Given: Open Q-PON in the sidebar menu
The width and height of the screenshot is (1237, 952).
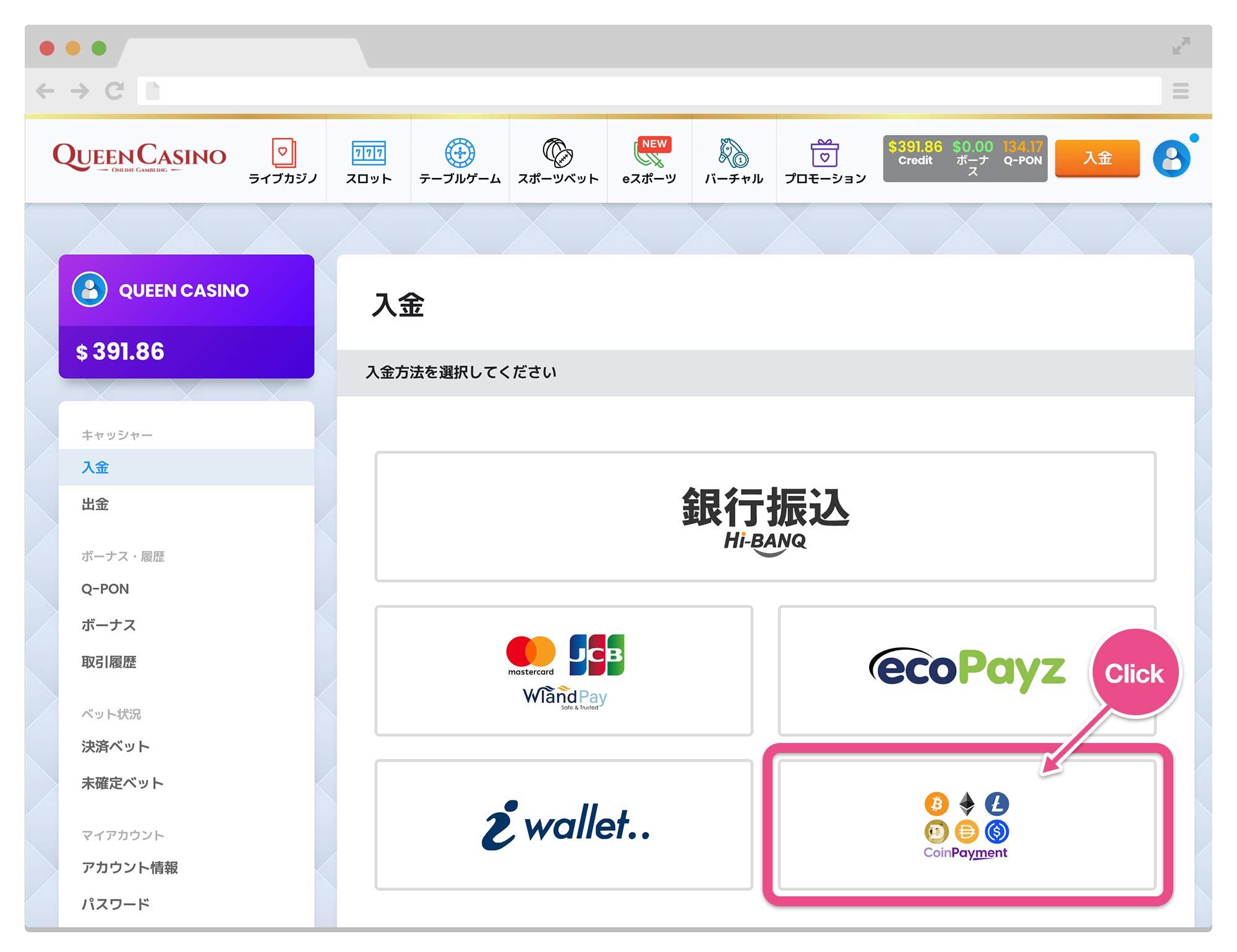Looking at the screenshot, I should click(186, 589).
